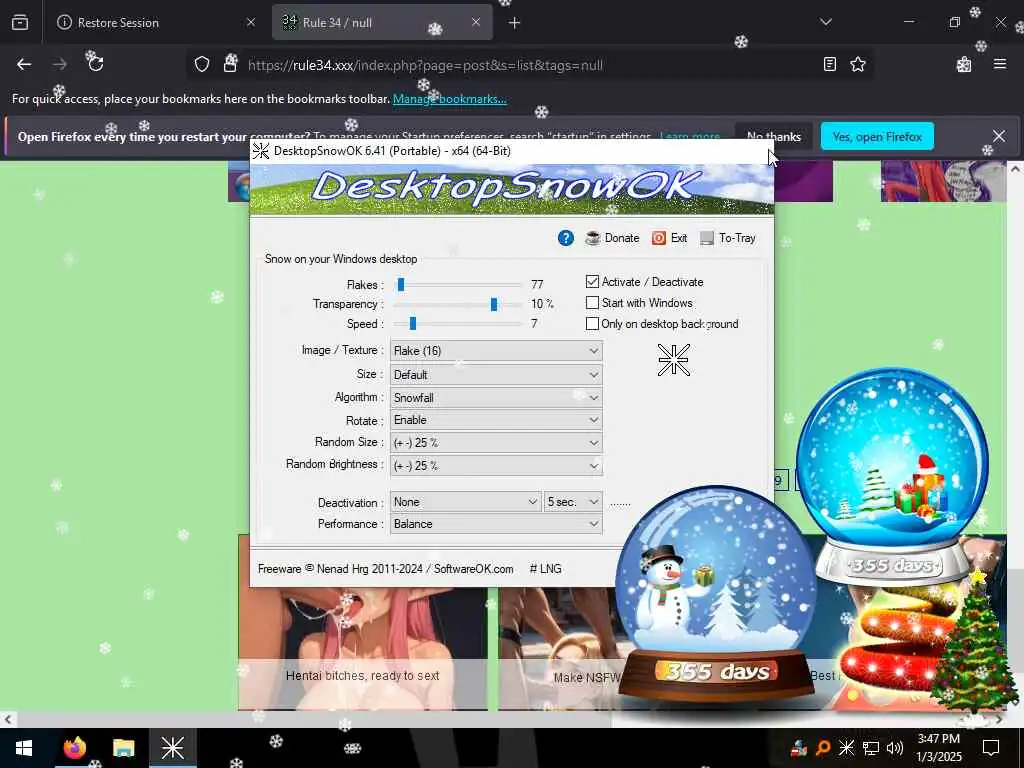Dismiss the Firefox startup notification bar
This screenshot has width=1024, height=768.
(x=999, y=136)
